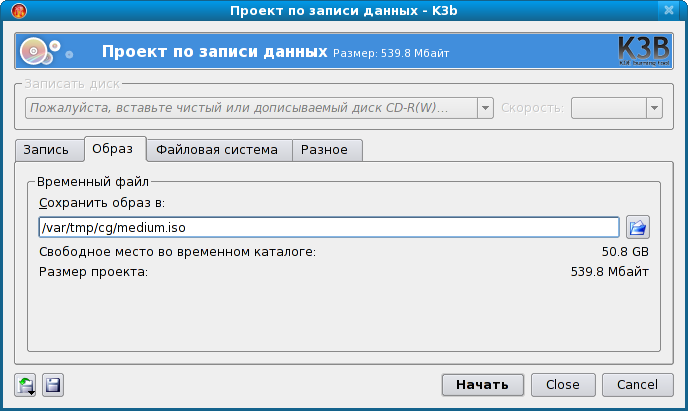Viewport: 688px width, 411px height.
Task: Click the Сохранить образ в: label
Action: [102, 203]
